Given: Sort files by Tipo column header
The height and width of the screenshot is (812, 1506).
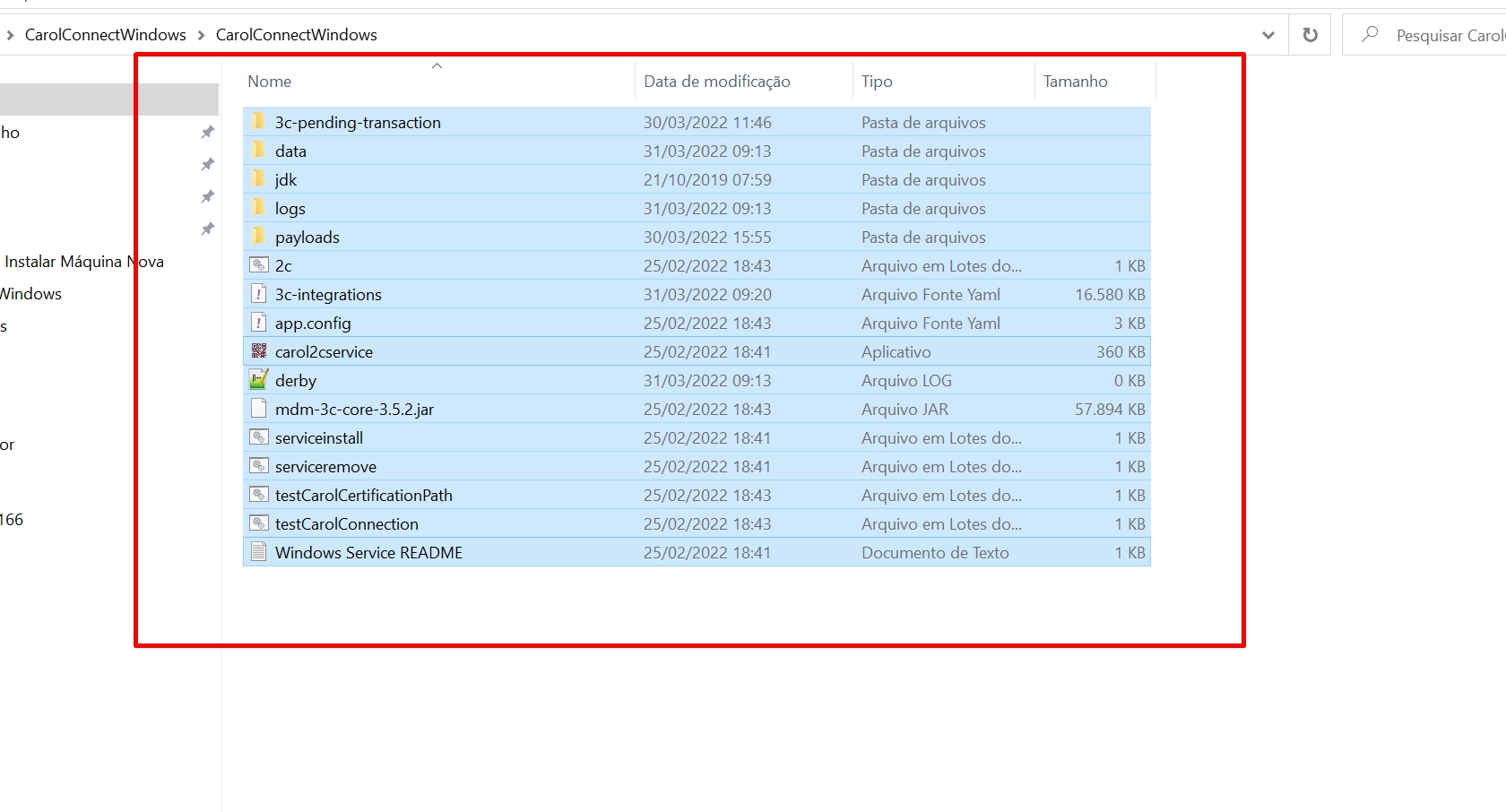Looking at the screenshot, I should pos(877,82).
